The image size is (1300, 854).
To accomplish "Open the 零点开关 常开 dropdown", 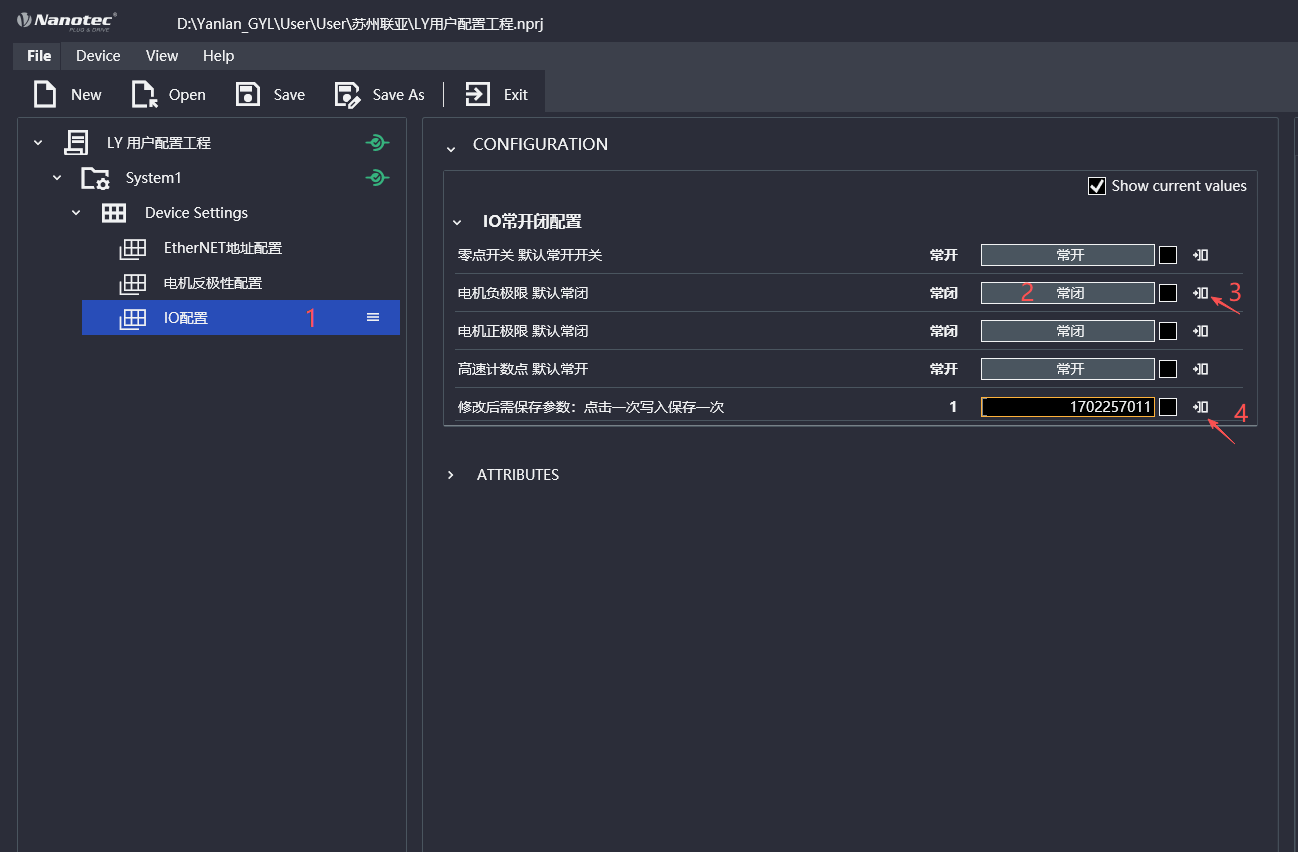I will tap(1068, 255).
